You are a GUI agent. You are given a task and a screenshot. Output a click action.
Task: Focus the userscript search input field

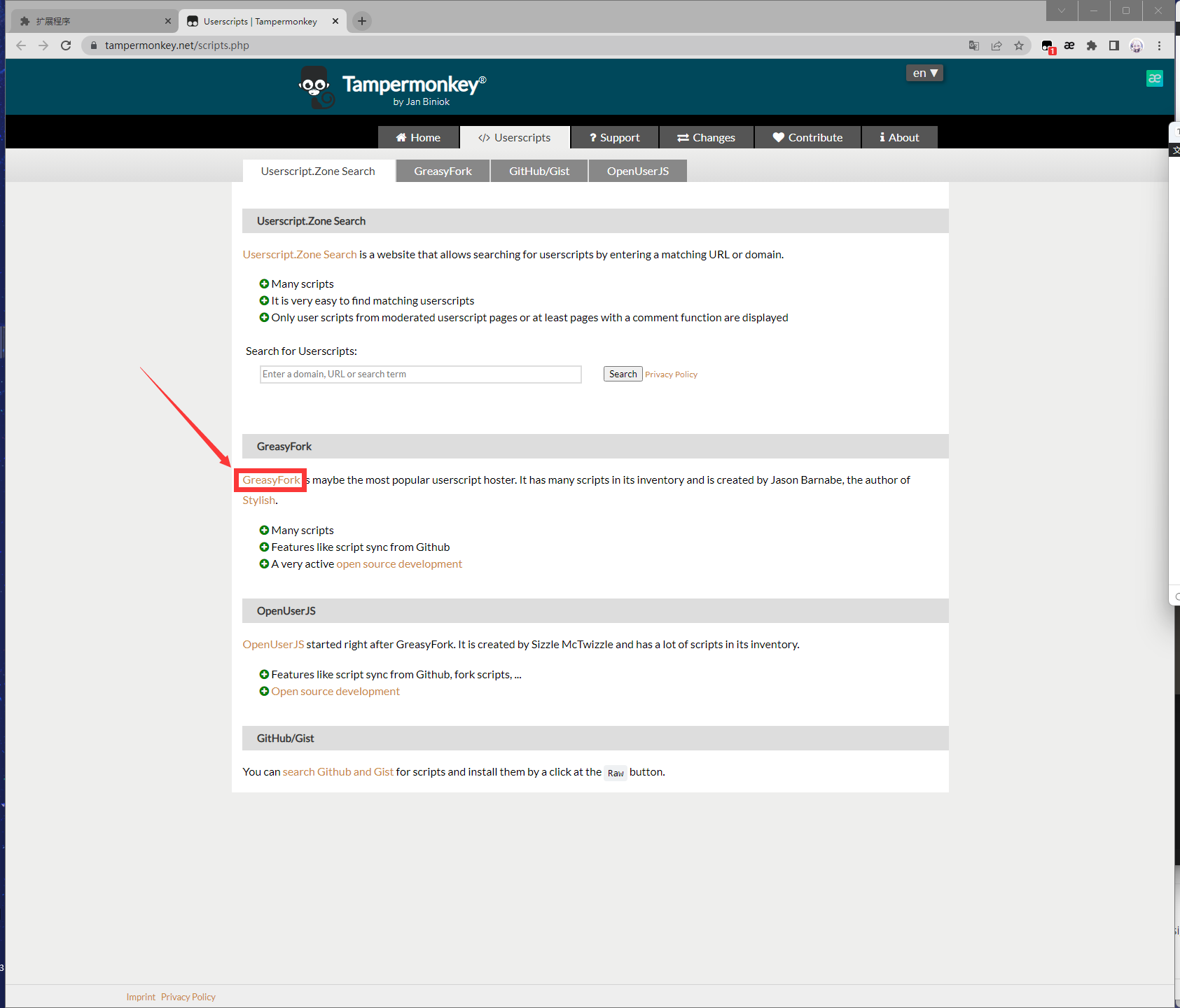point(421,374)
